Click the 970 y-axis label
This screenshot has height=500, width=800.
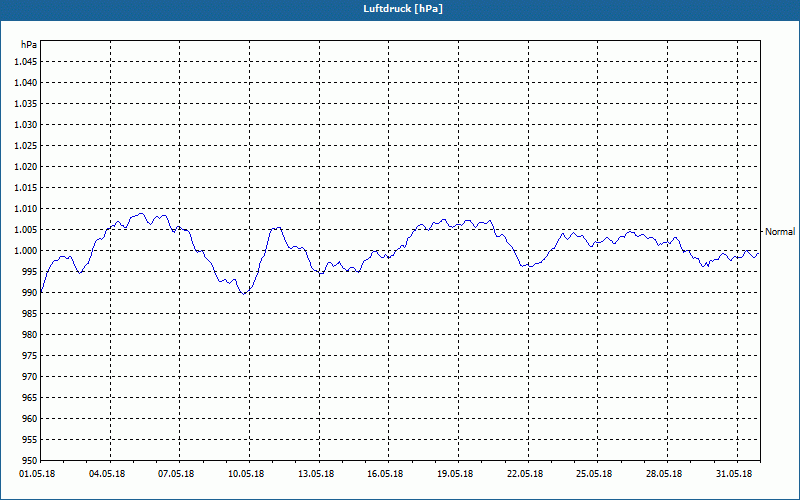click(31, 377)
